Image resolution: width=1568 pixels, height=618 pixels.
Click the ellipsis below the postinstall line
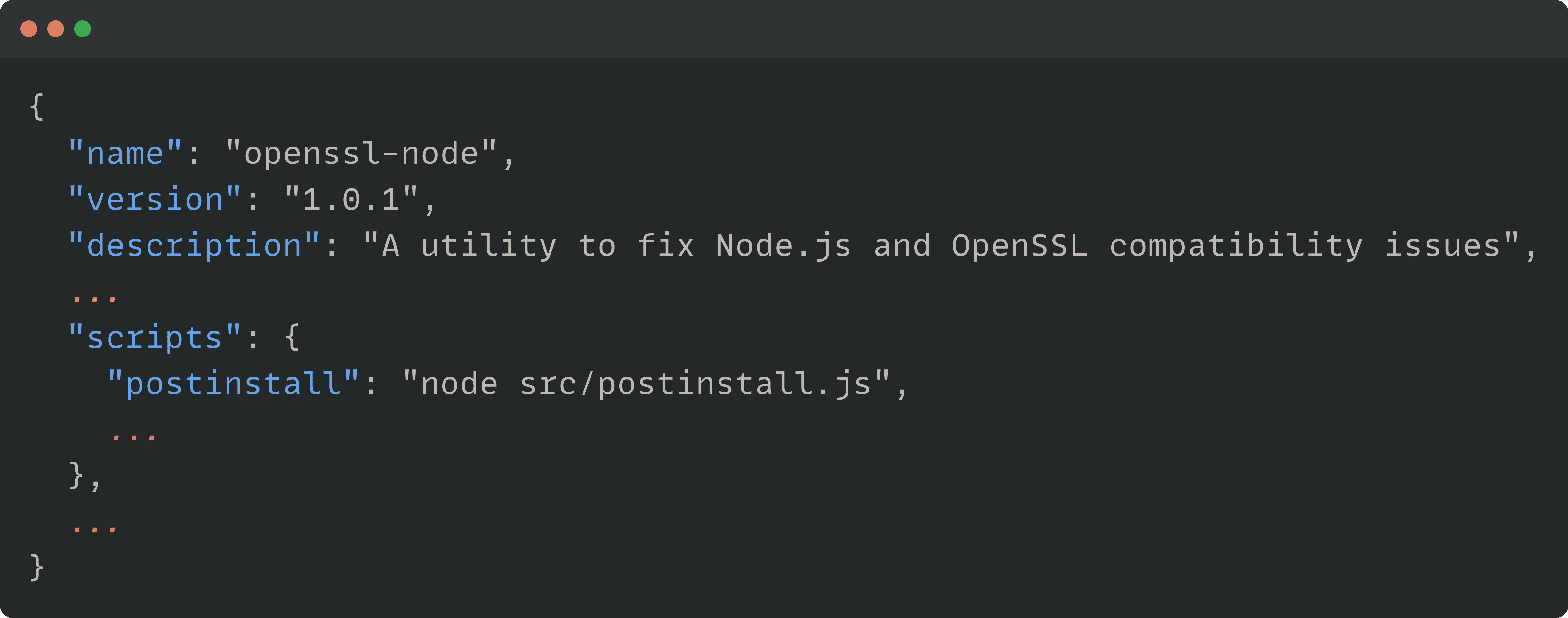point(134,436)
